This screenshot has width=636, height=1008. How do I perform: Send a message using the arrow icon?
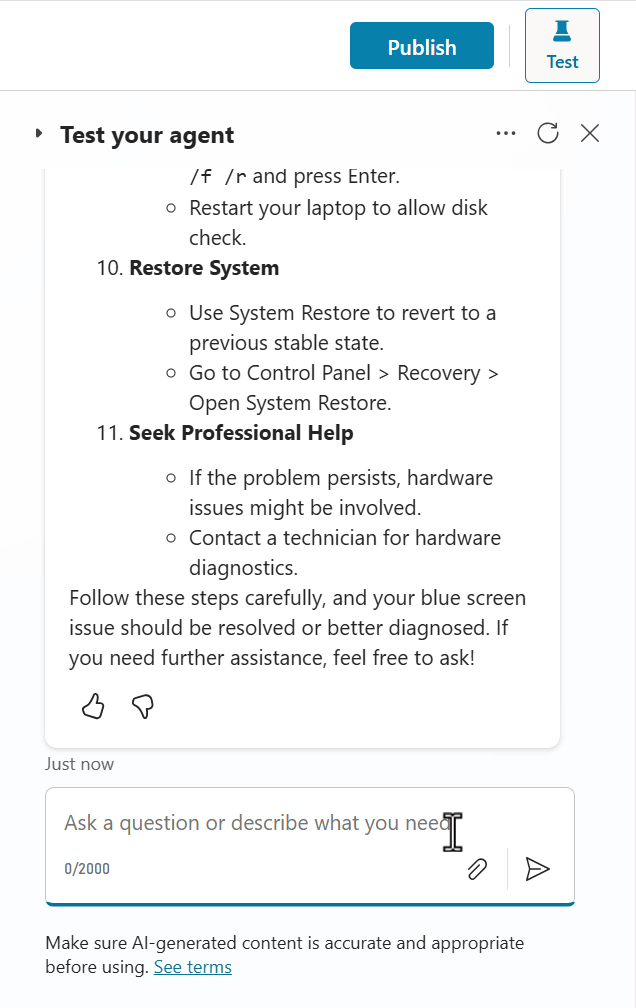[538, 869]
